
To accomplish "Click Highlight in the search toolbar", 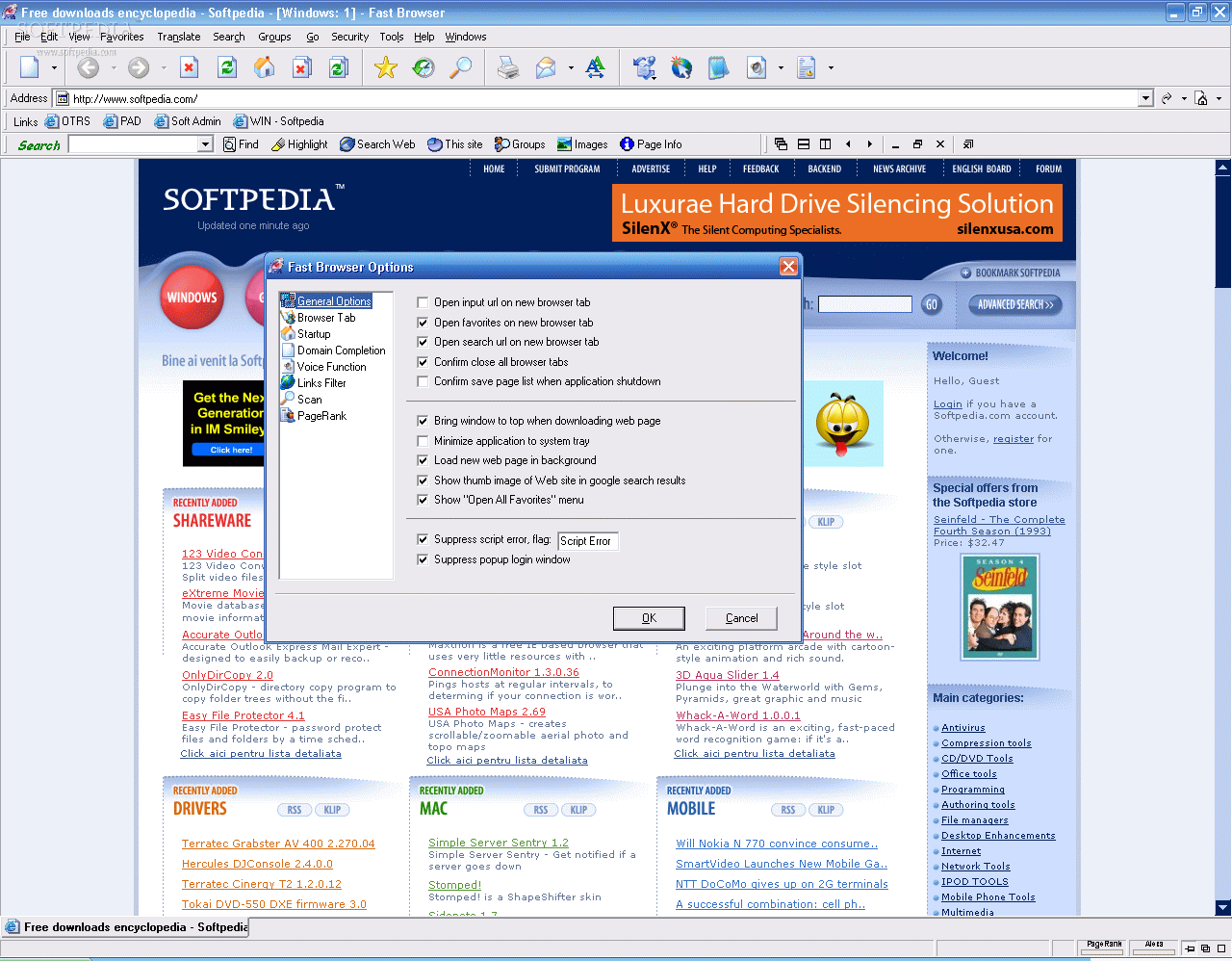I will tap(299, 144).
